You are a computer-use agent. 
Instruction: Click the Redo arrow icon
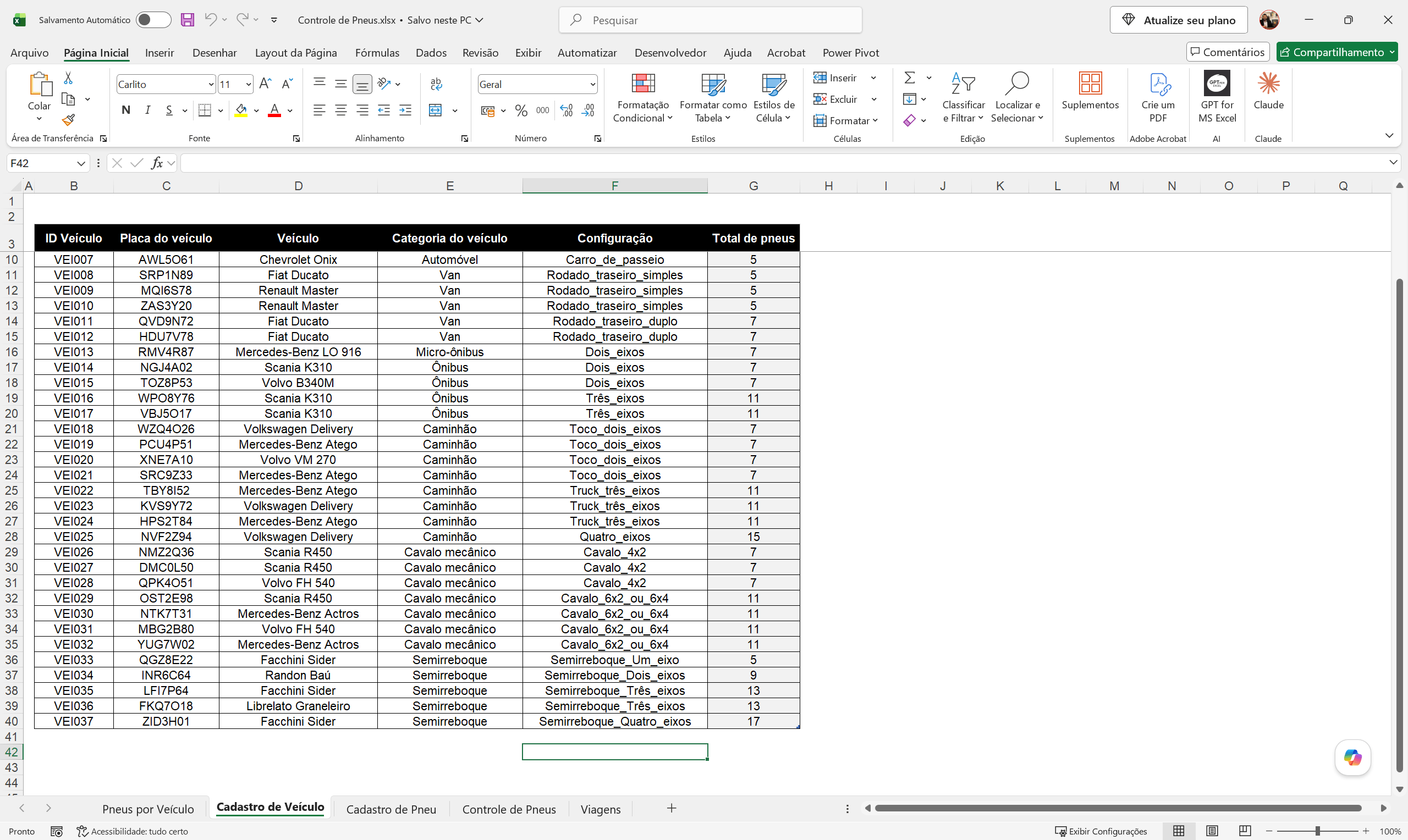pos(243,20)
